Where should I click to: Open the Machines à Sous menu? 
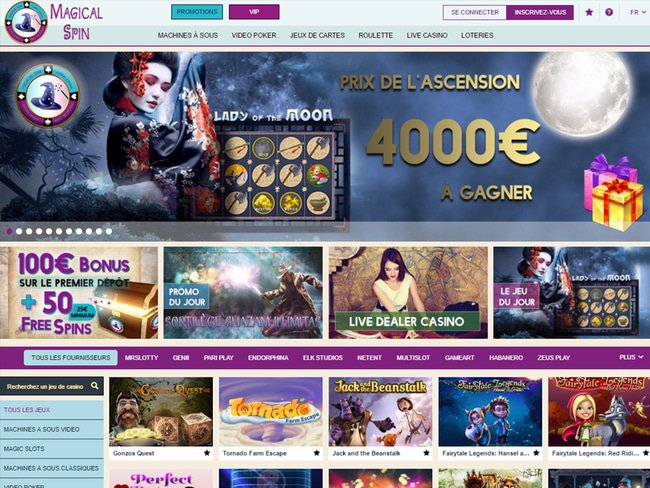click(x=188, y=36)
